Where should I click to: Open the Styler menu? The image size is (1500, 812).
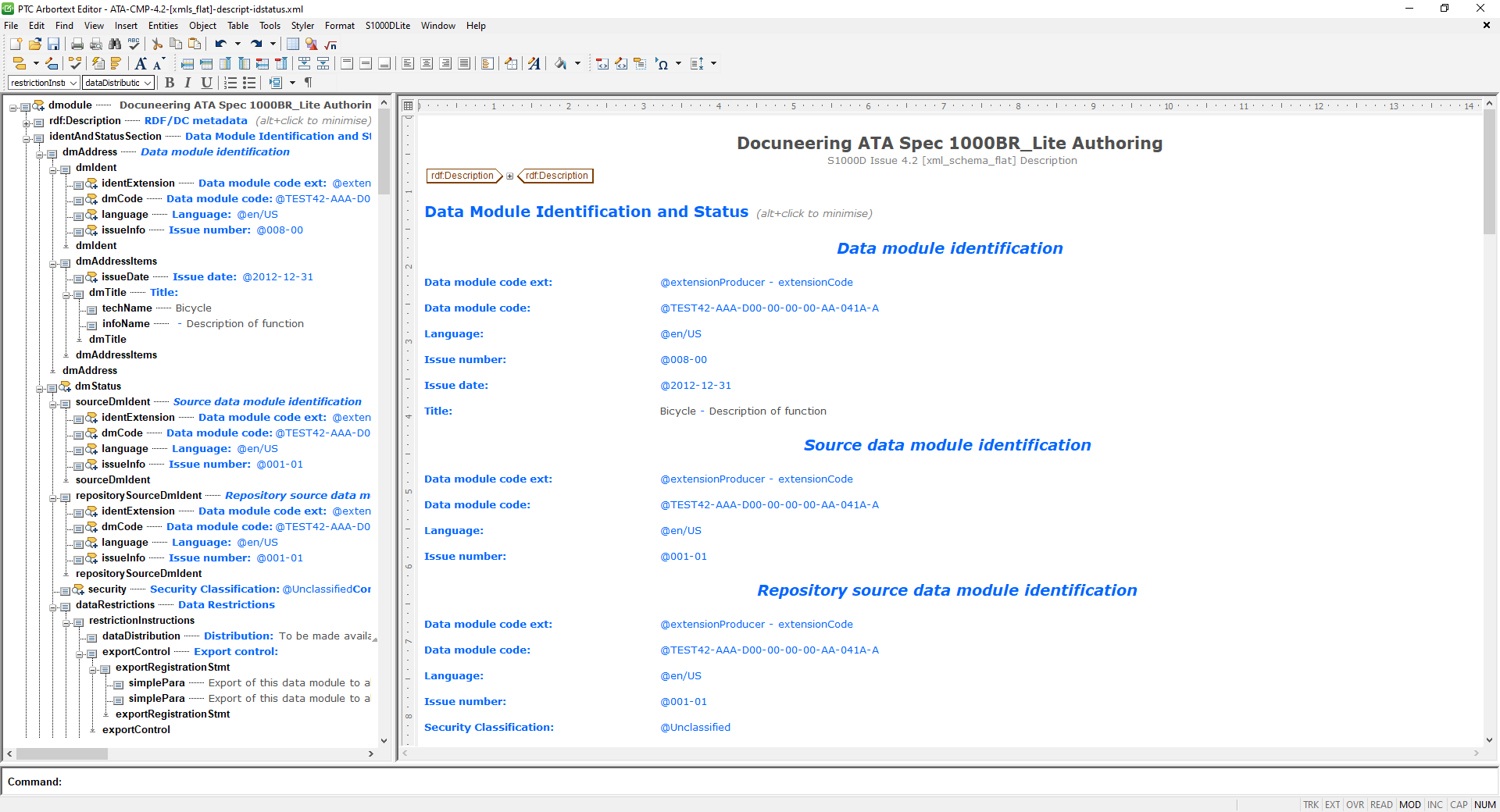point(302,25)
